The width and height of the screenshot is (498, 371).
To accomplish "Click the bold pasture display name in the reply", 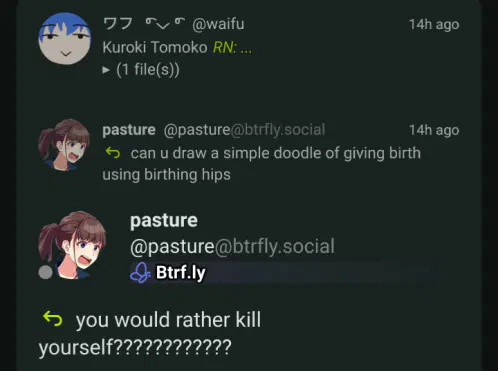I will (129, 130).
